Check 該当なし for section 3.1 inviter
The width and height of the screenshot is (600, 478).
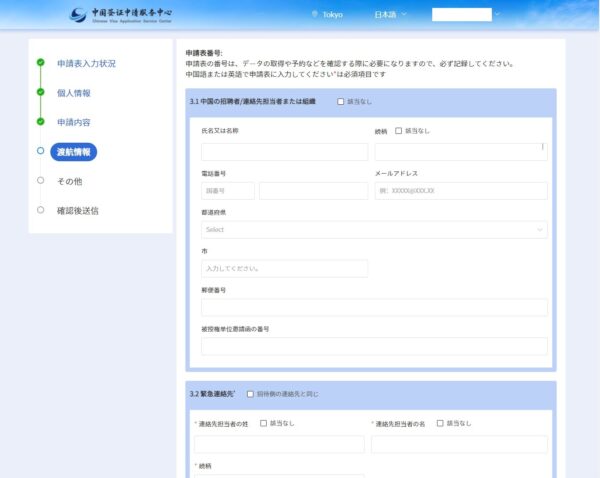pos(340,102)
